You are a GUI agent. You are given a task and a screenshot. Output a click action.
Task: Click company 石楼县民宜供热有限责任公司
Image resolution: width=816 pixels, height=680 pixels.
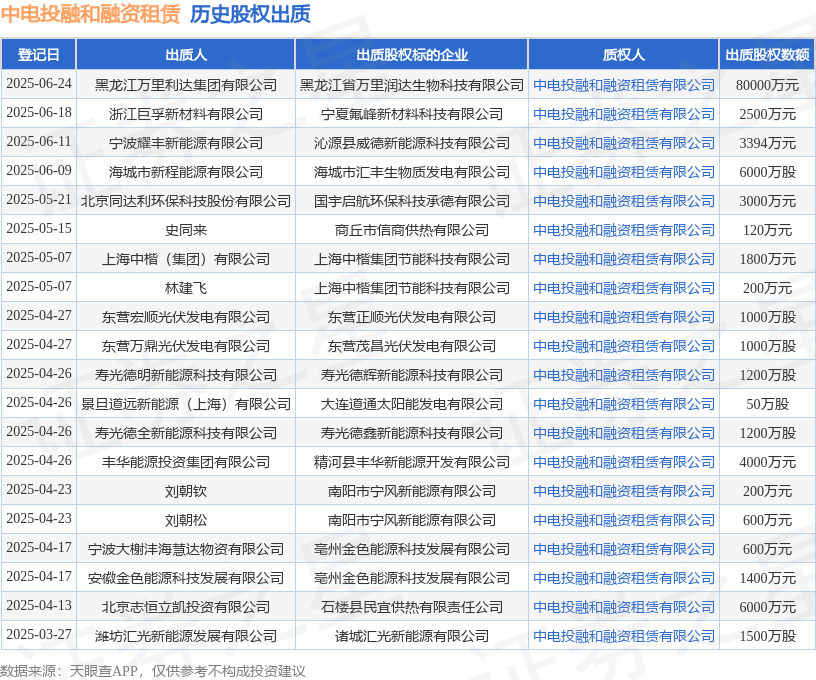click(412, 607)
